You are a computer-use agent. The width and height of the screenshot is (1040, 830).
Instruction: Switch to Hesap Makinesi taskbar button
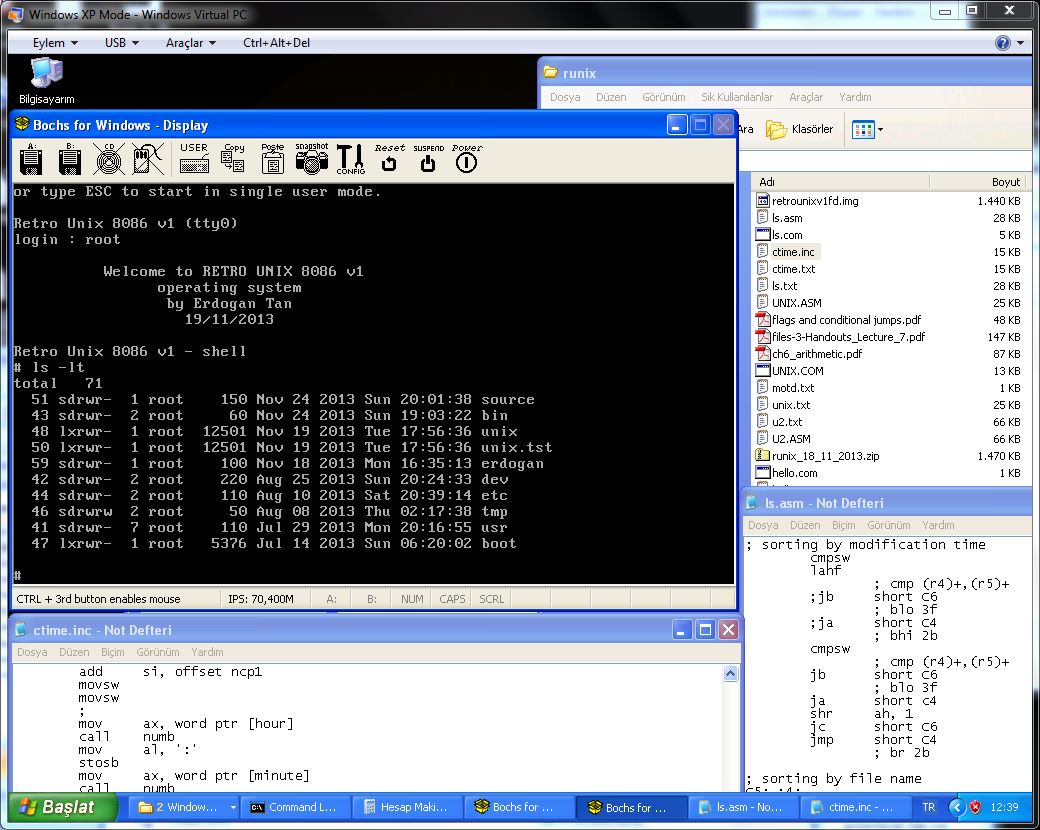(x=407, y=807)
